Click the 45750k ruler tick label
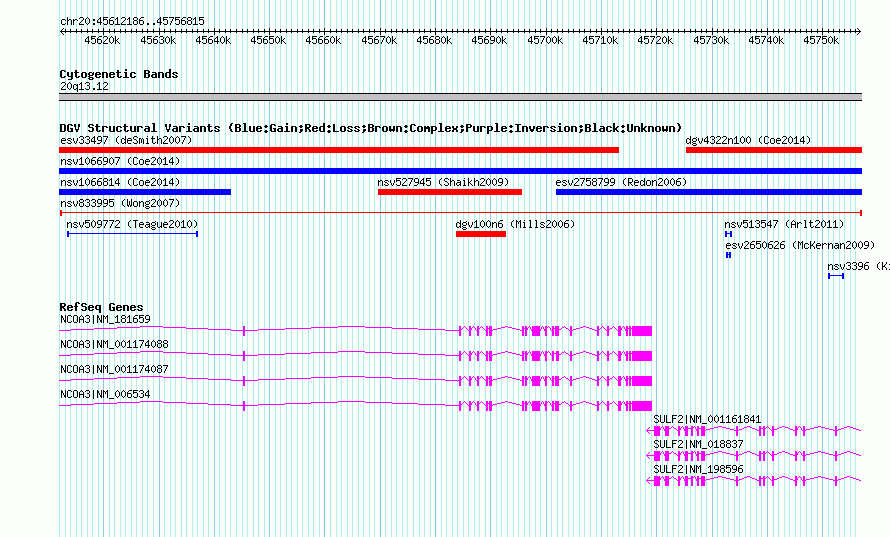 (821, 40)
